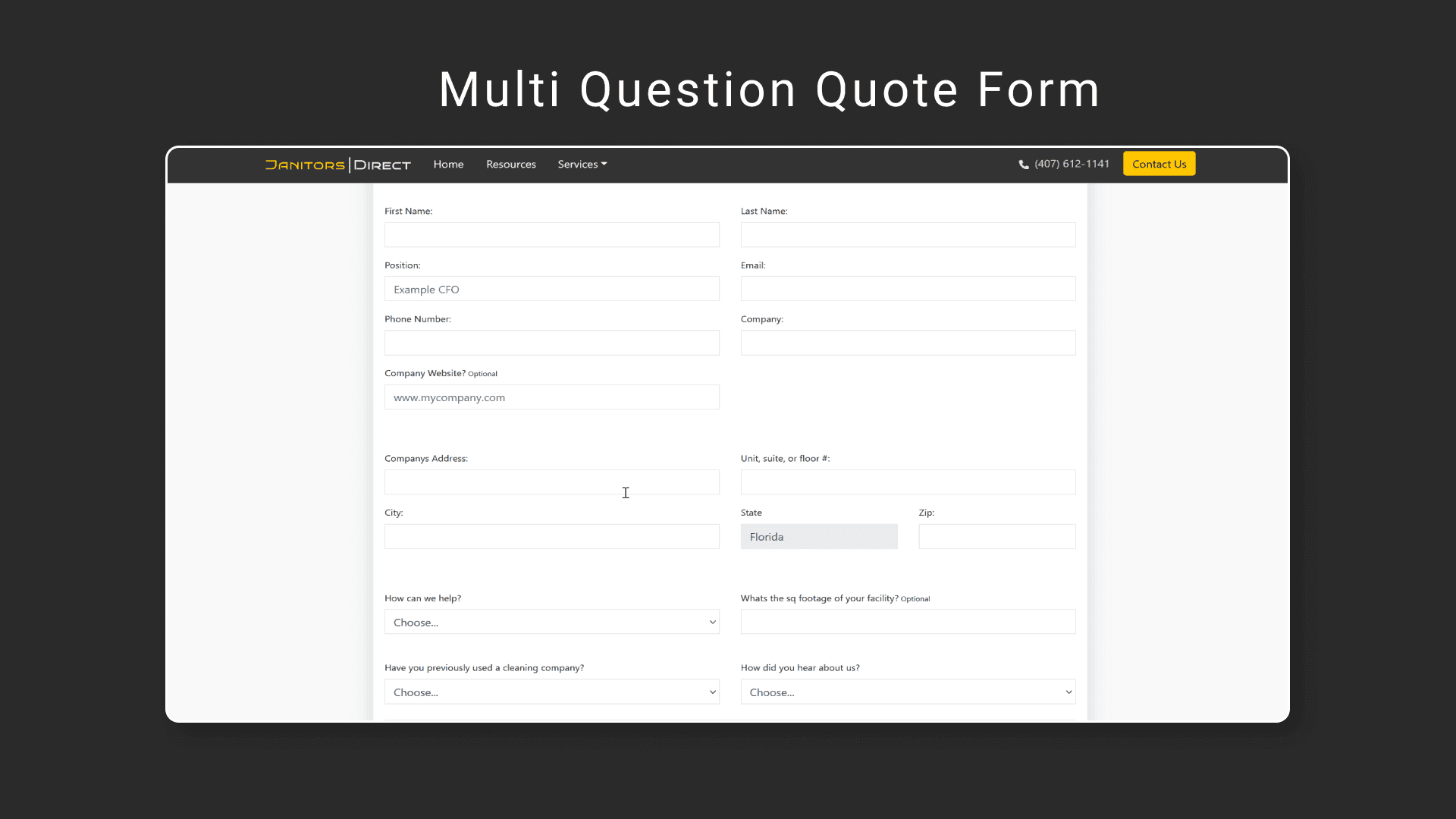Image resolution: width=1456 pixels, height=819 pixels.
Task: Click into the City field
Action: click(x=552, y=537)
